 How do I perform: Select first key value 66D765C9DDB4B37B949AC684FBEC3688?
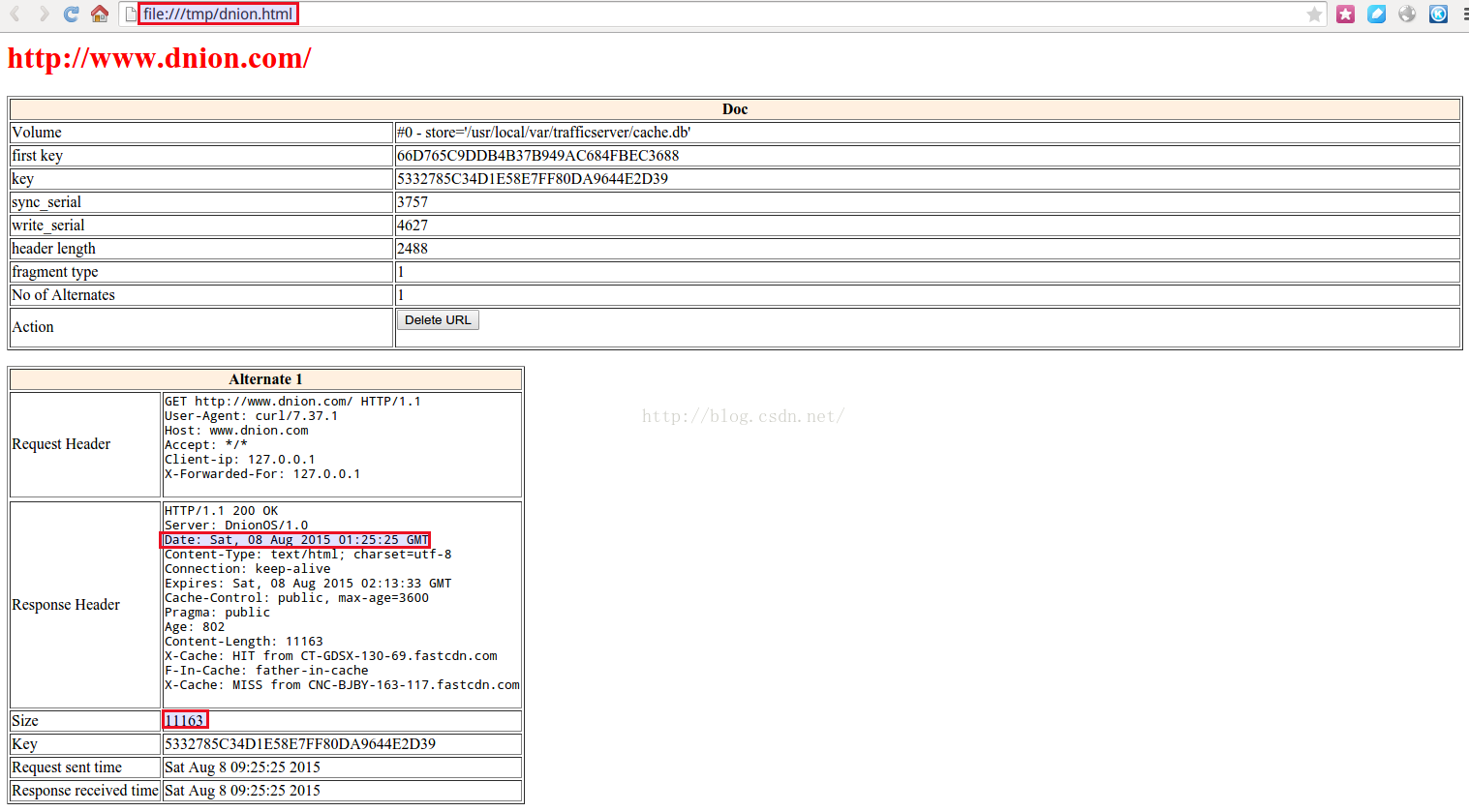tap(538, 156)
